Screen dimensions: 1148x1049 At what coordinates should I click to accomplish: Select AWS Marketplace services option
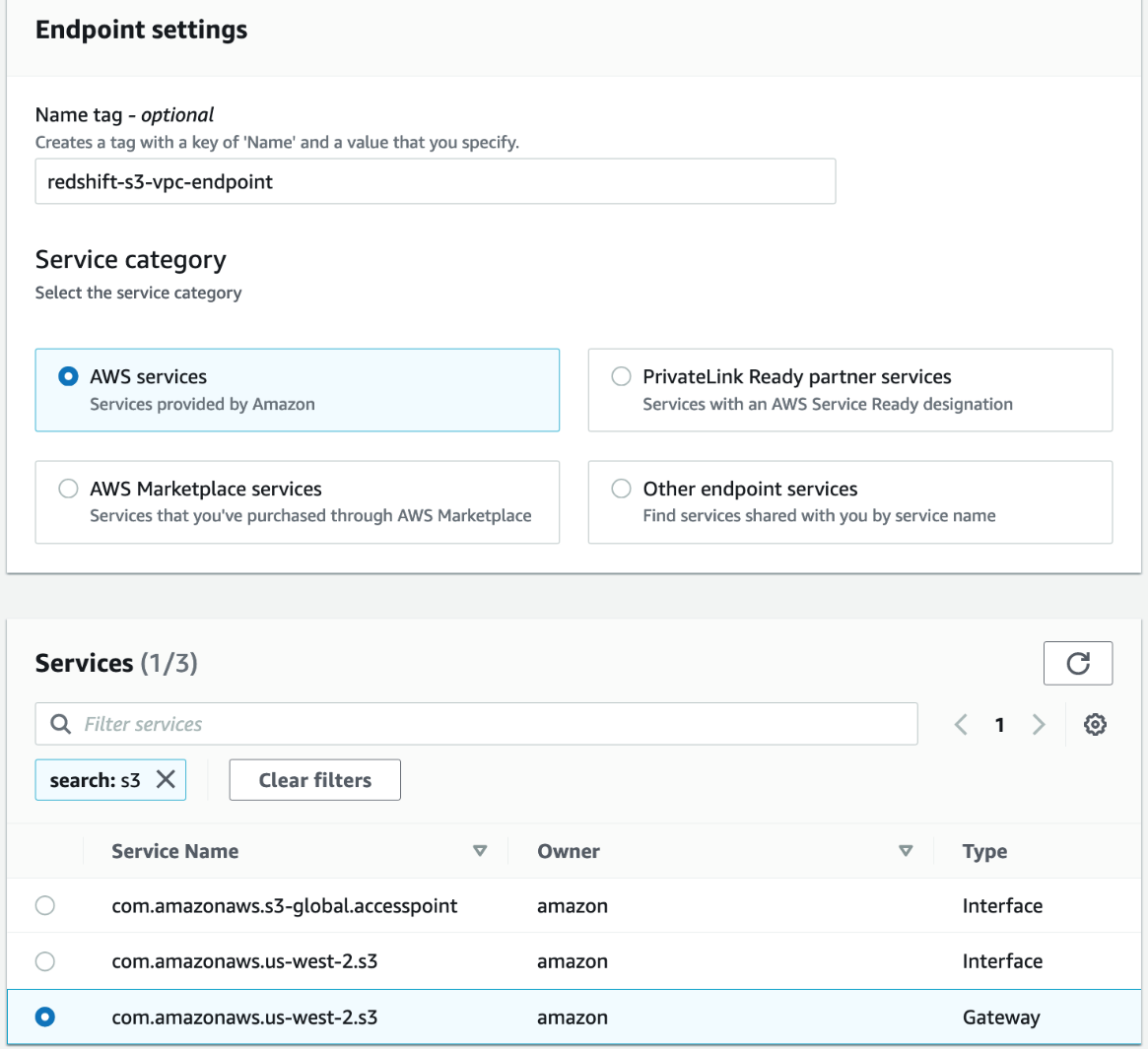(x=68, y=489)
